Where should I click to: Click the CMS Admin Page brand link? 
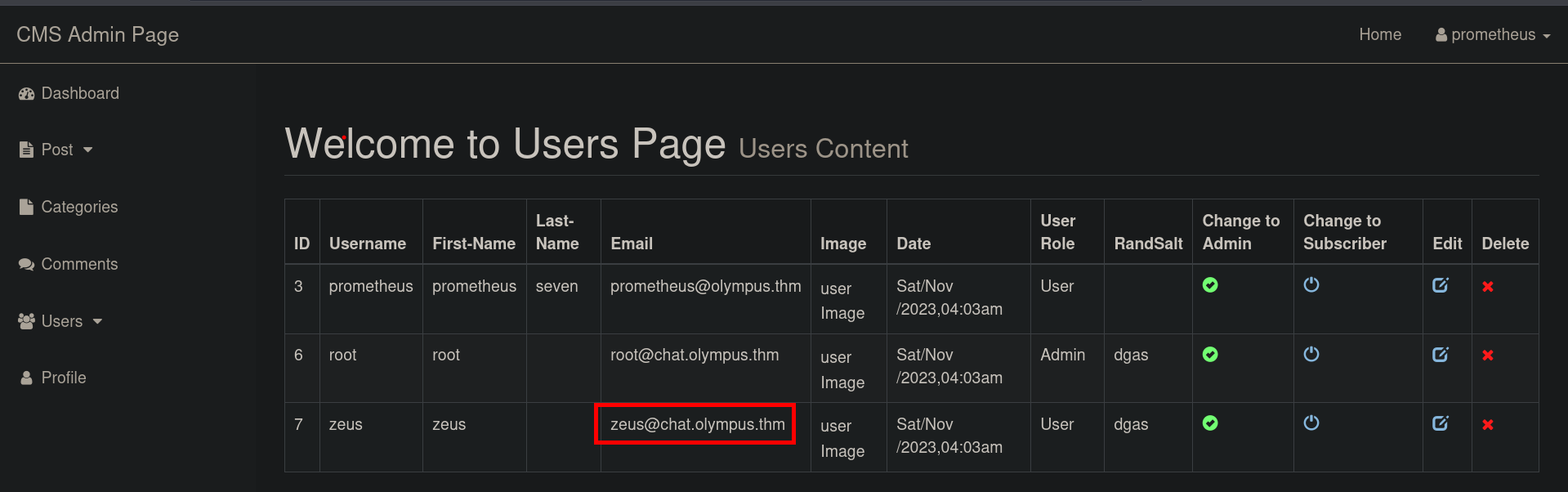click(x=97, y=34)
